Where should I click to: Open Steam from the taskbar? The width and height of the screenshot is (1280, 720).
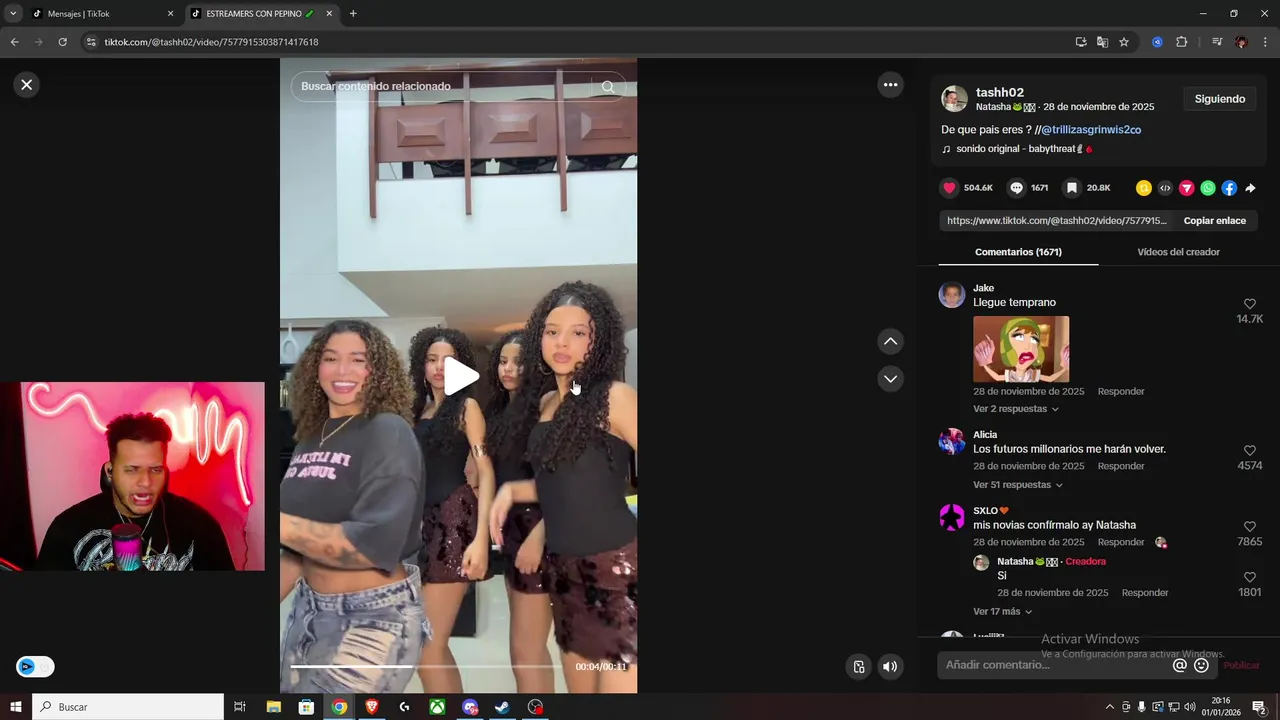[x=503, y=707]
